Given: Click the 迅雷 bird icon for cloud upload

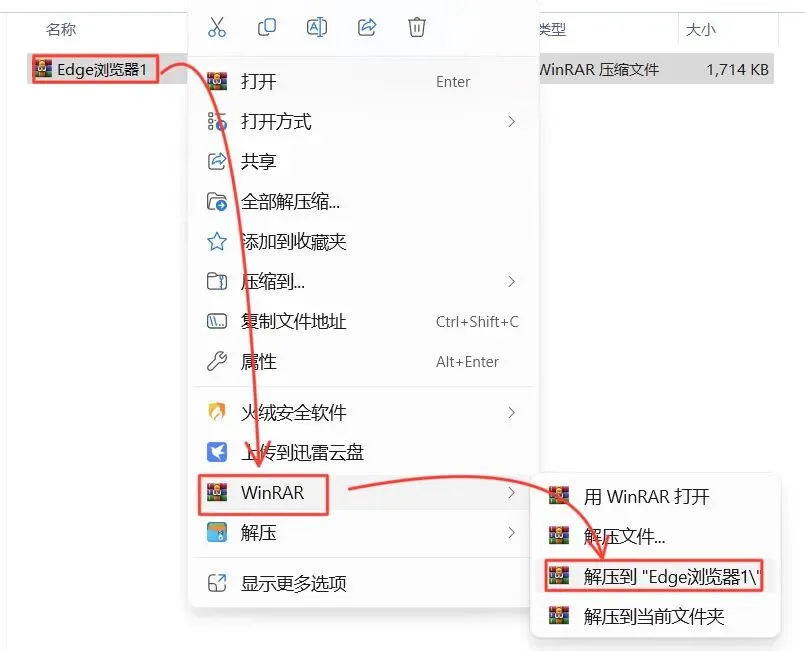Looking at the screenshot, I should [217, 452].
